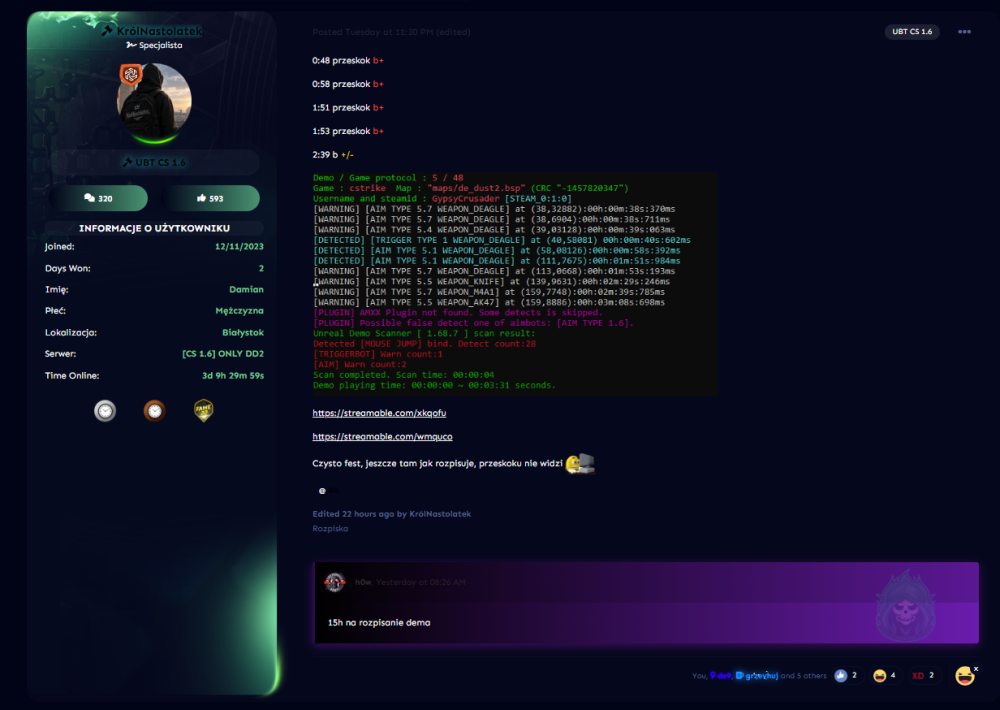
Task: Click the '[CS 1.6] ONLY DD2' server value
Action: [223, 354]
